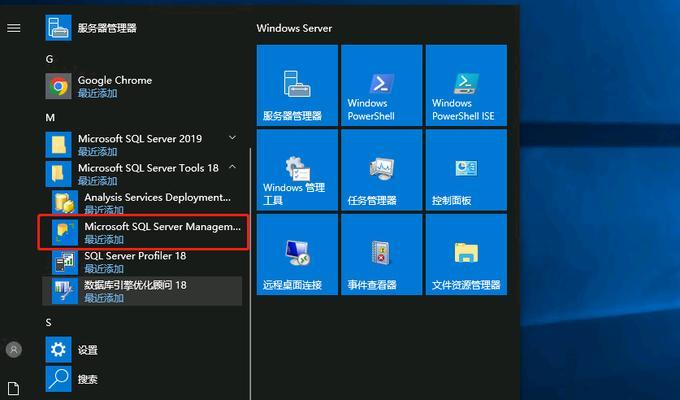Collapse Microsoft SQL Server Tools 18 chevron
Viewport: 680px width, 400px height.
[x=232, y=167]
